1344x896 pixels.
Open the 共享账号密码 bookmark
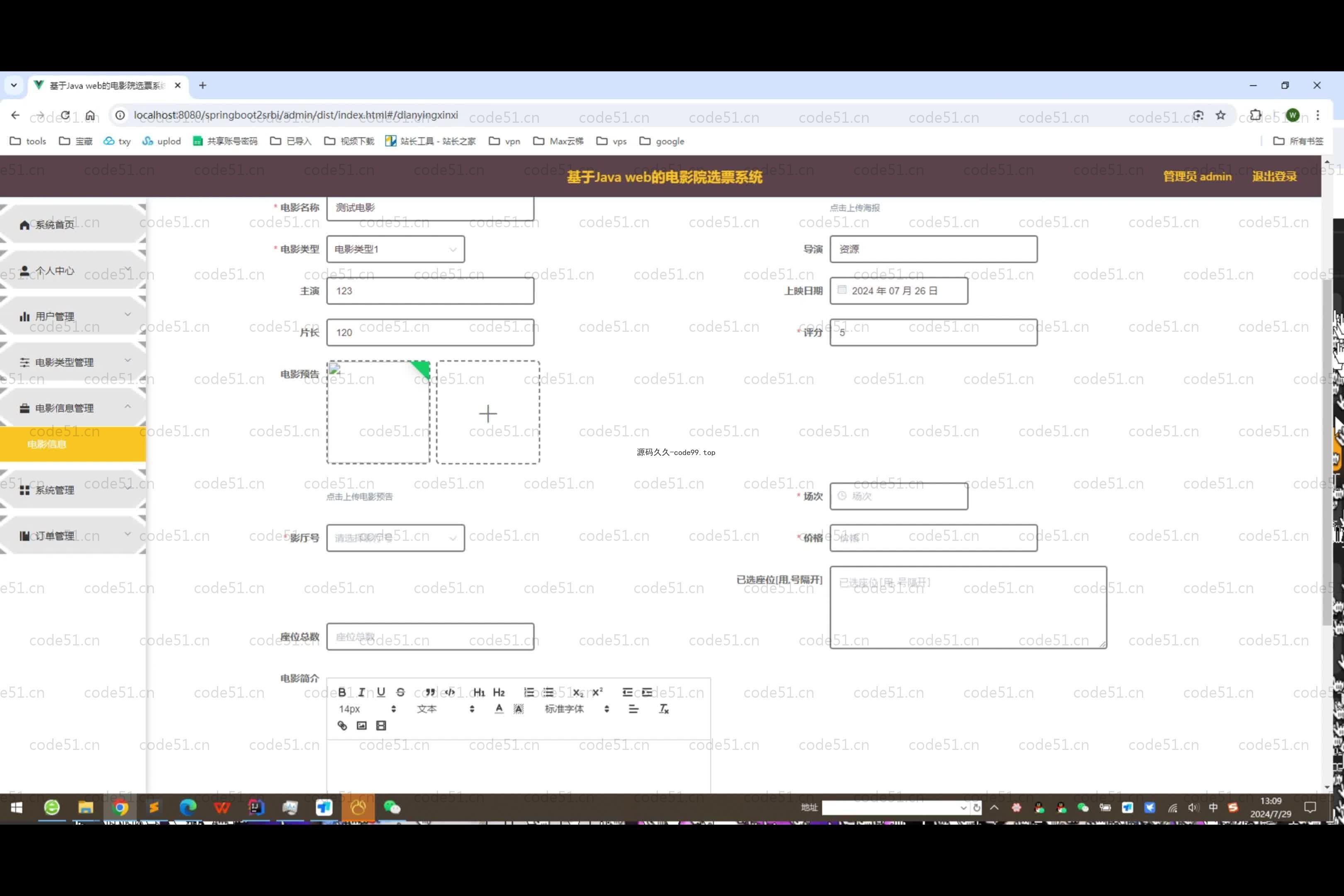[x=225, y=141]
